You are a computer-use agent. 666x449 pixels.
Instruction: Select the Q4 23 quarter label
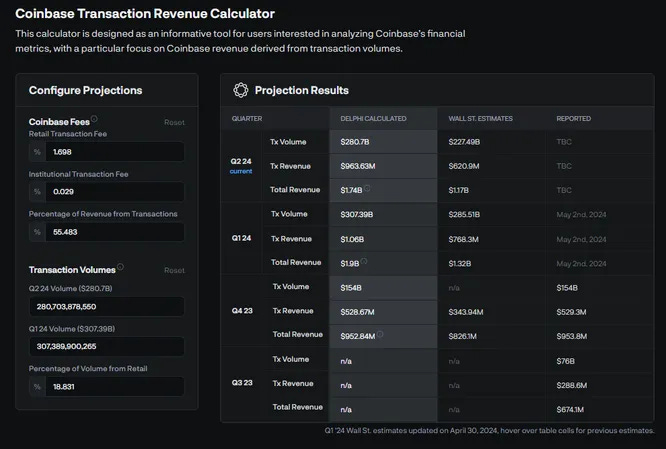pyautogui.click(x=242, y=311)
